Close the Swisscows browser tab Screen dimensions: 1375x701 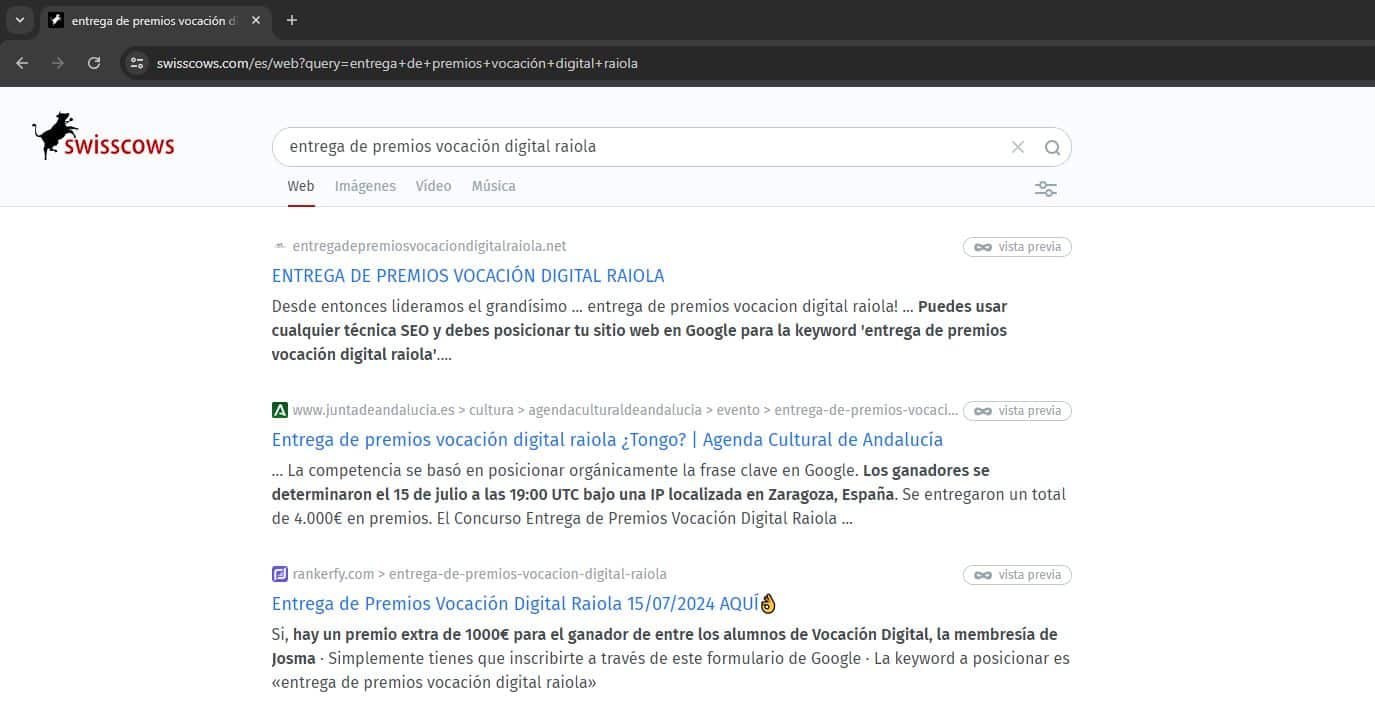257,20
